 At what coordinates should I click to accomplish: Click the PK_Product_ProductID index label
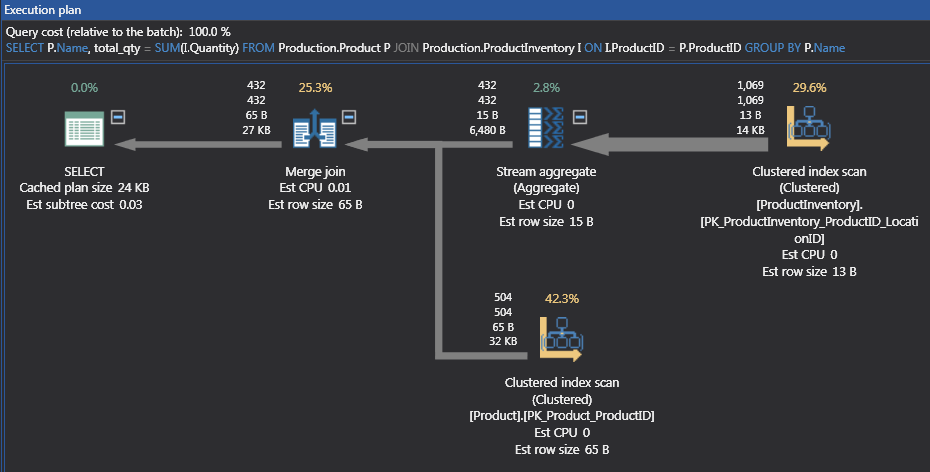coord(561,415)
